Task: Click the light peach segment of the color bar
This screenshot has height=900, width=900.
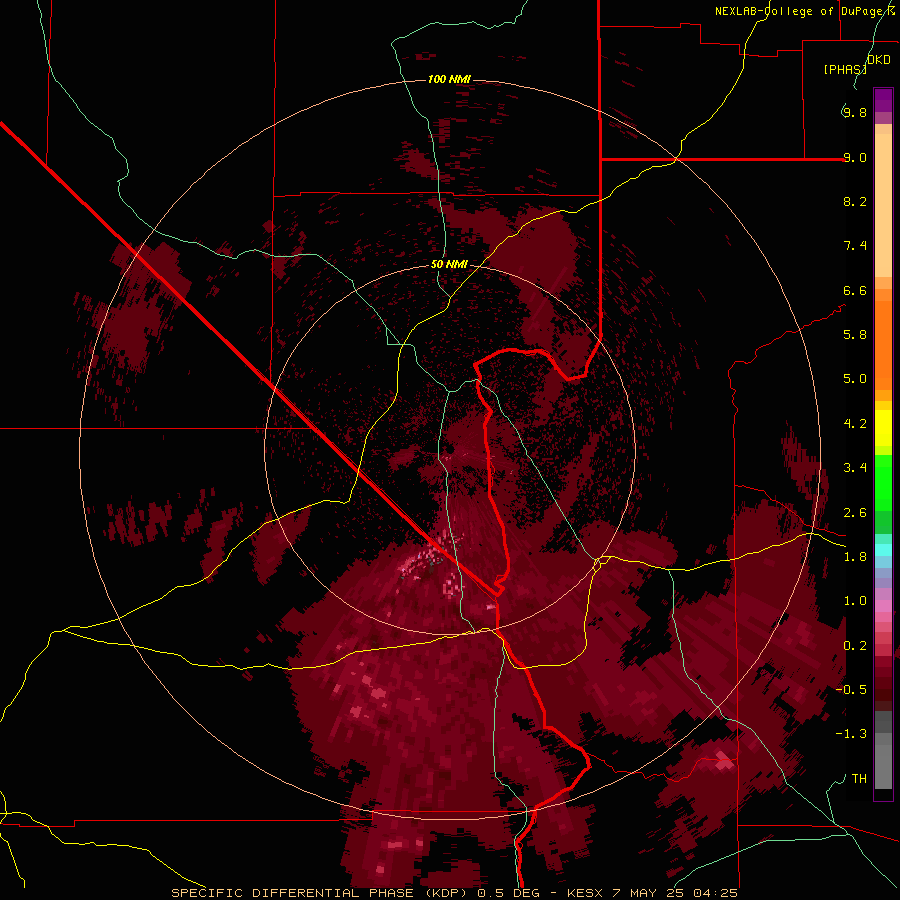Action: pyautogui.click(x=883, y=205)
